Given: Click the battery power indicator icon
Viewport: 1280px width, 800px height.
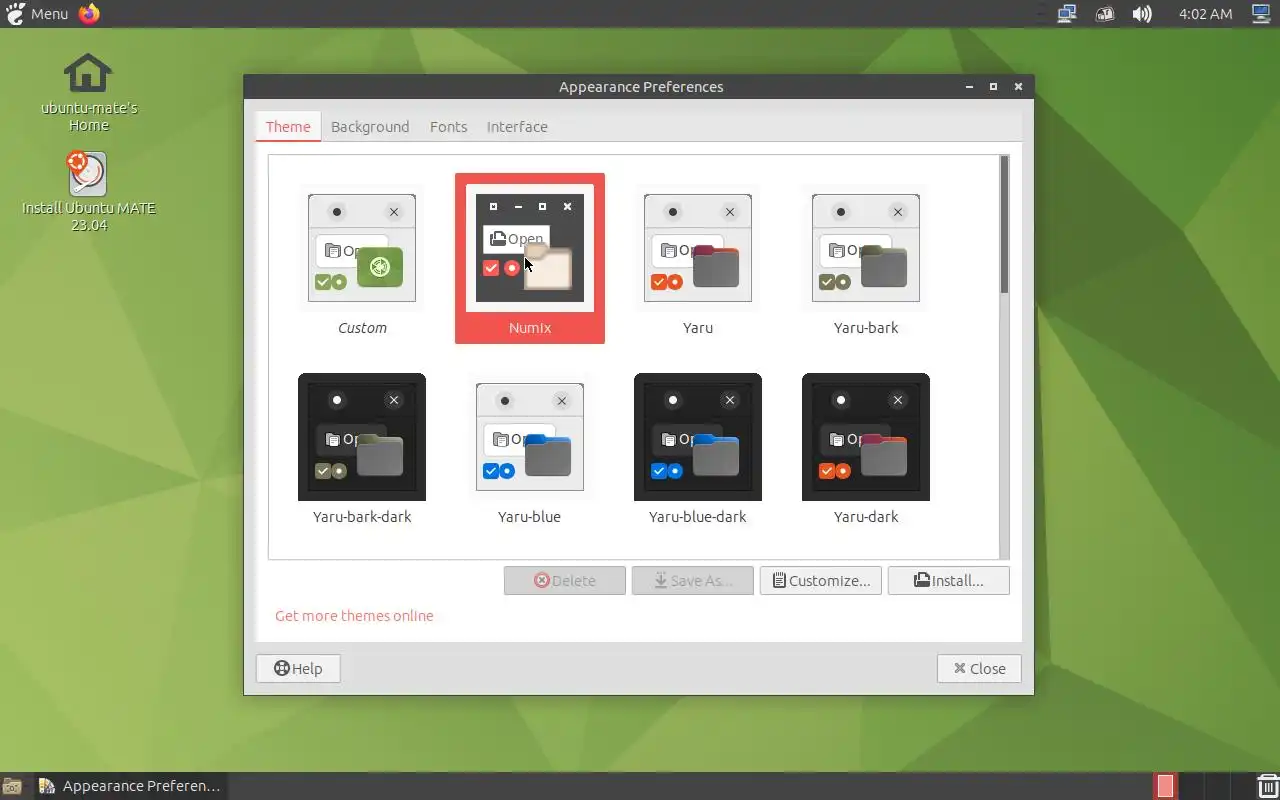Looking at the screenshot, I should (x=1105, y=14).
